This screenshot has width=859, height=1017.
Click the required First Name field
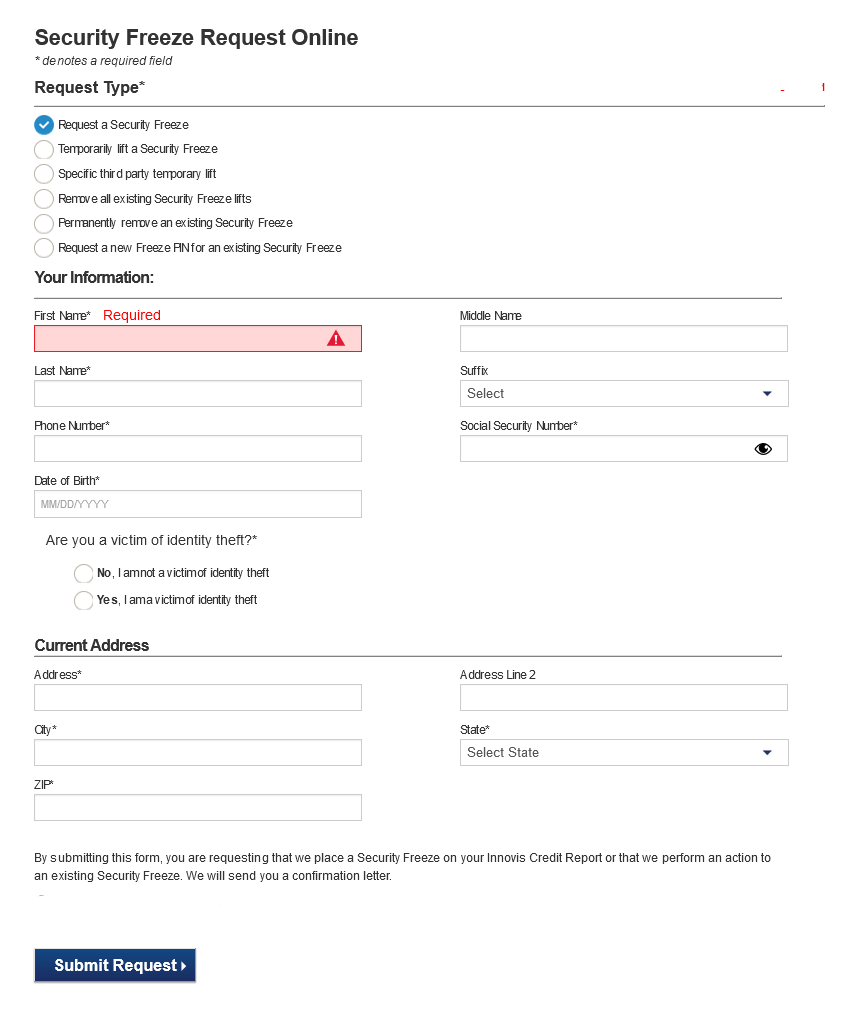(180, 338)
